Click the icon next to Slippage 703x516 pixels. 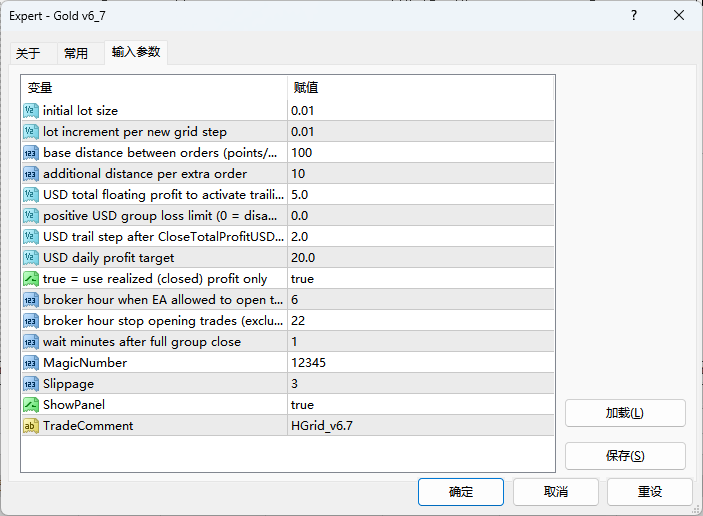(30, 384)
